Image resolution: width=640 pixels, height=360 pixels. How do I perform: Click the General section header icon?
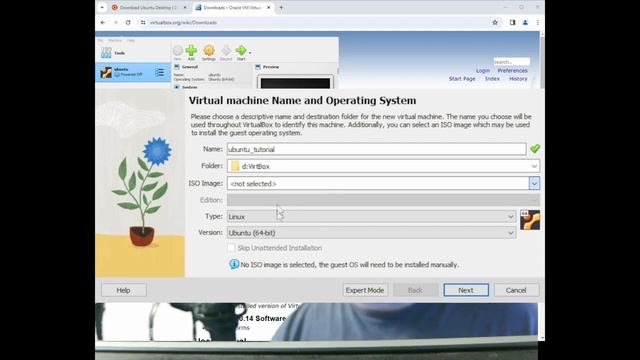coord(177,67)
